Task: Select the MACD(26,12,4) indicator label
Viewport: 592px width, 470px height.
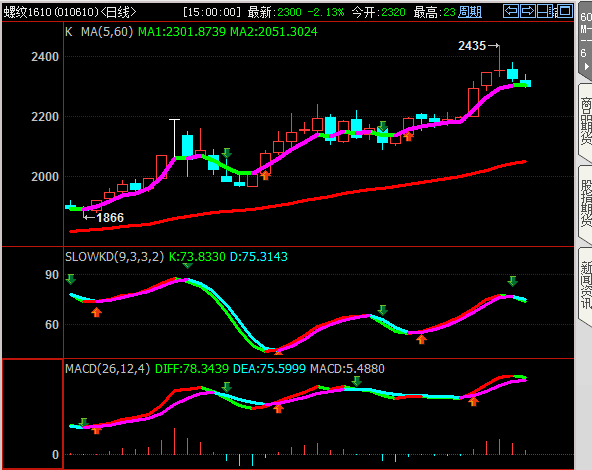Action: pyautogui.click(x=108, y=368)
